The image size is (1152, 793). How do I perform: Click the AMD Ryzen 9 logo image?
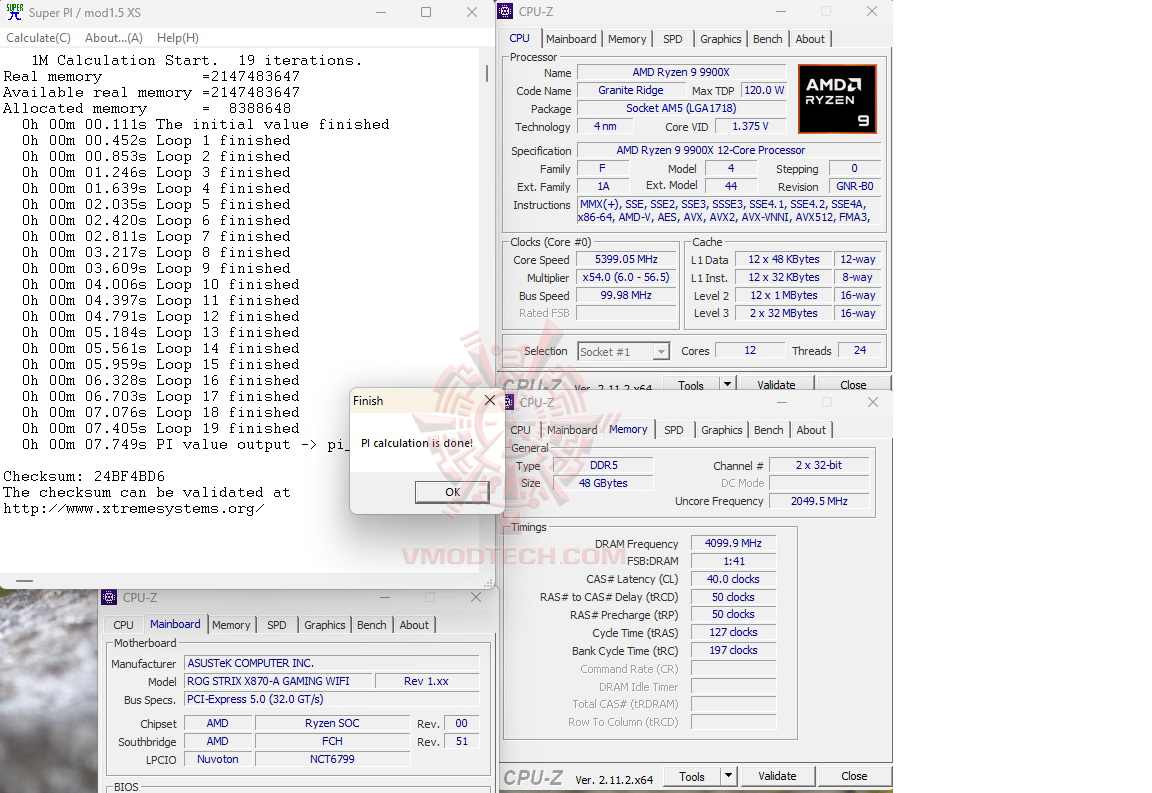click(x=837, y=99)
